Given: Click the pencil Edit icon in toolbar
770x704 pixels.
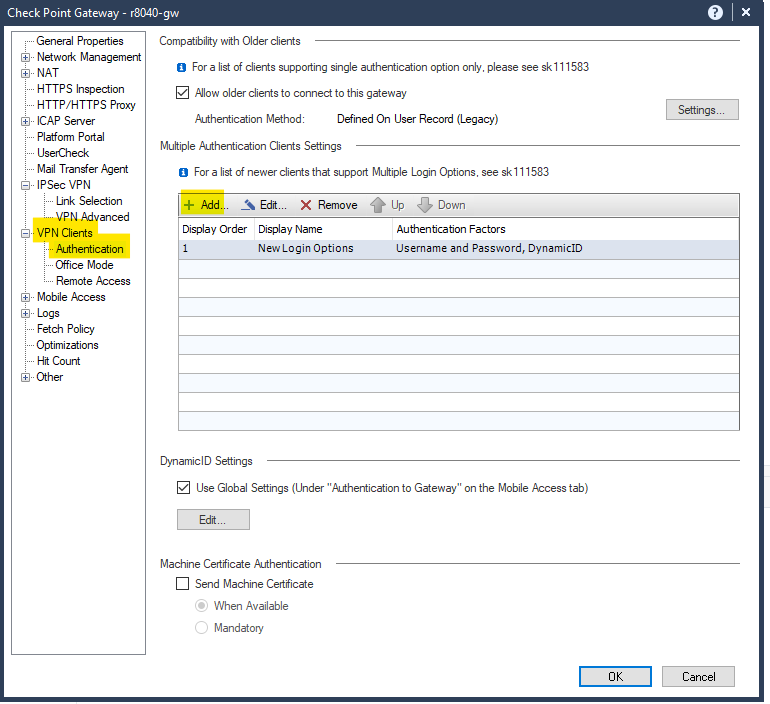Looking at the screenshot, I should pos(248,205).
